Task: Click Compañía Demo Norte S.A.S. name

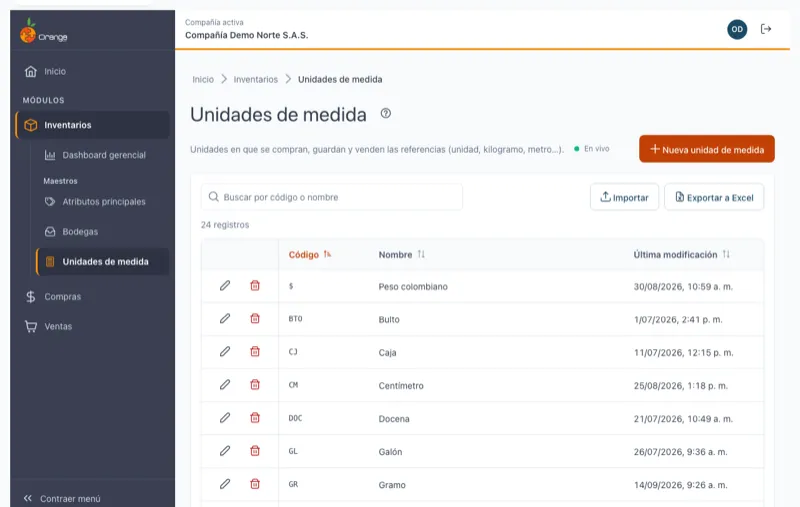Action: point(246,35)
